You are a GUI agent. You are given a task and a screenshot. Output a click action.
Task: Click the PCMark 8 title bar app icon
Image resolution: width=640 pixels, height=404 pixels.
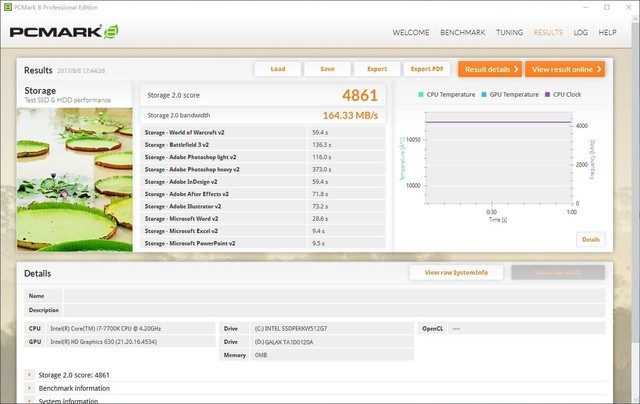(8, 6)
